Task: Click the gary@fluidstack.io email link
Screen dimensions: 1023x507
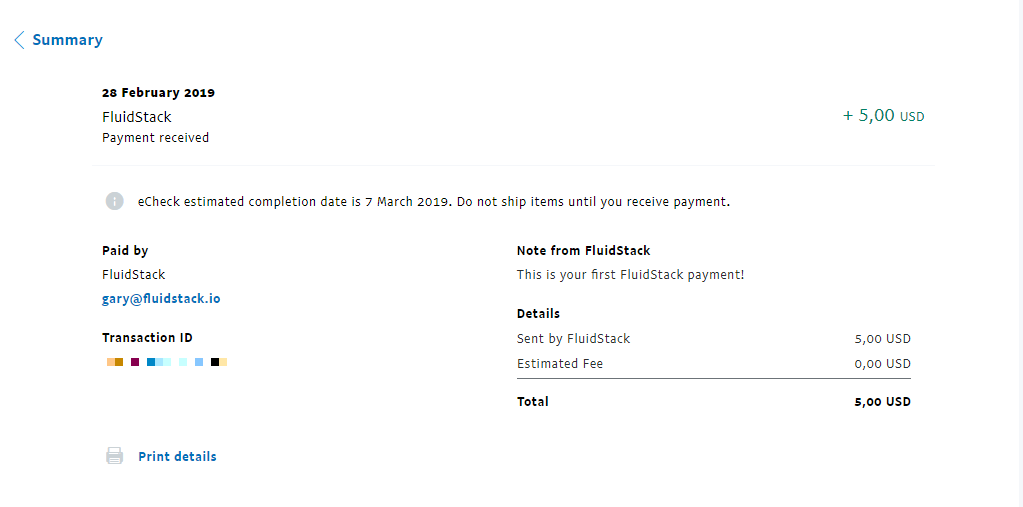Action: pos(161,299)
